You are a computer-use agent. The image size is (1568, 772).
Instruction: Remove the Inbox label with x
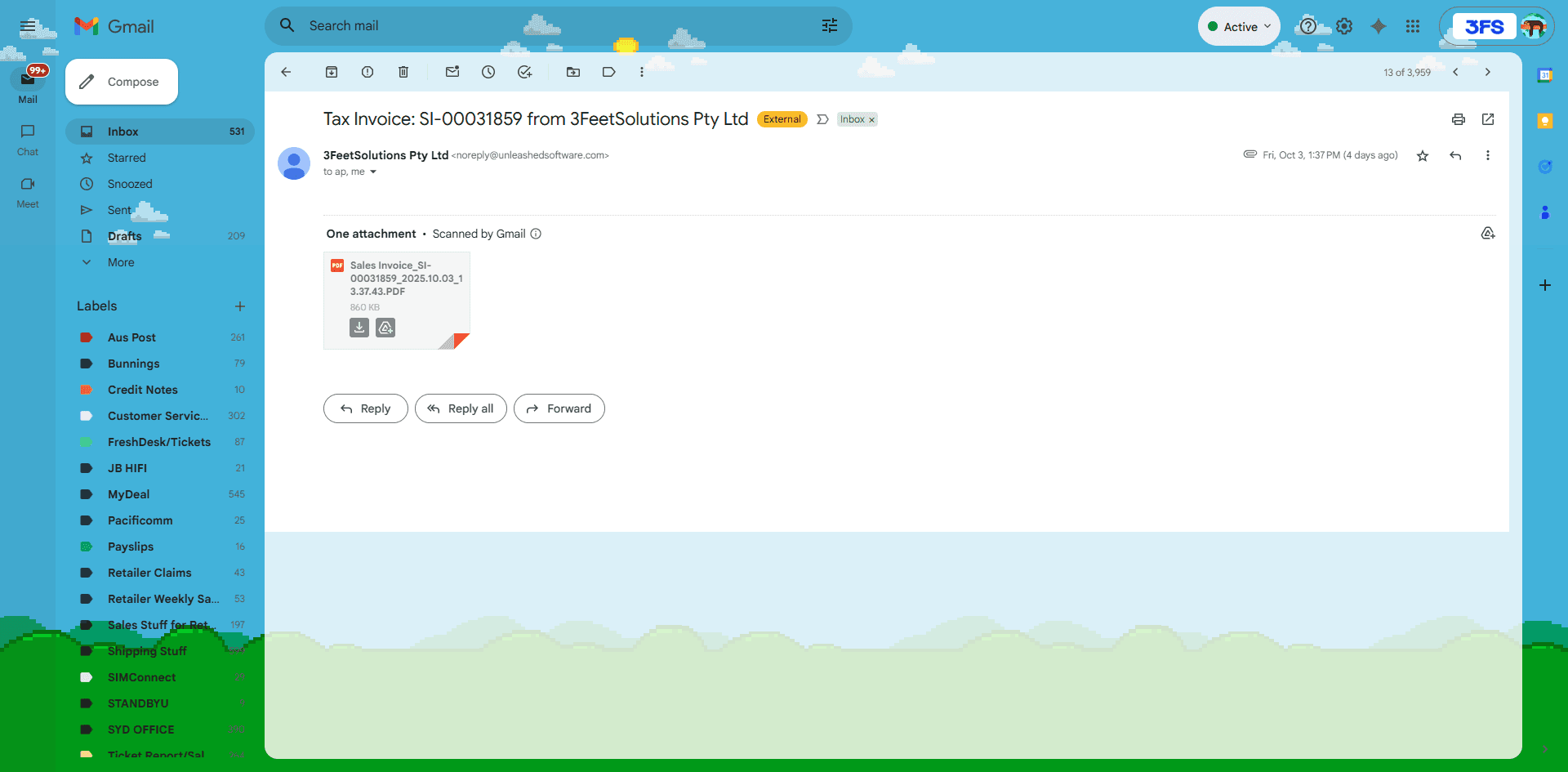871,120
